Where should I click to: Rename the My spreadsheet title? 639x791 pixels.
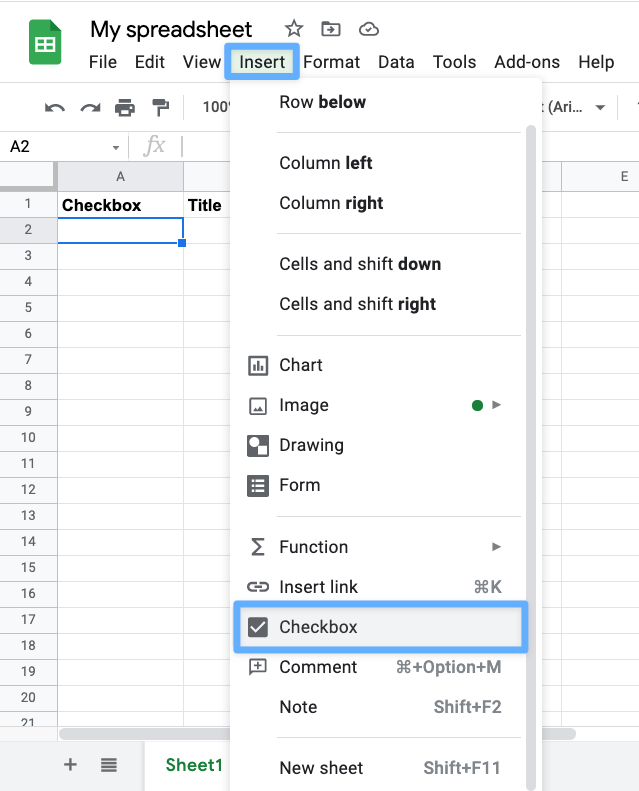(x=171, y=29)
